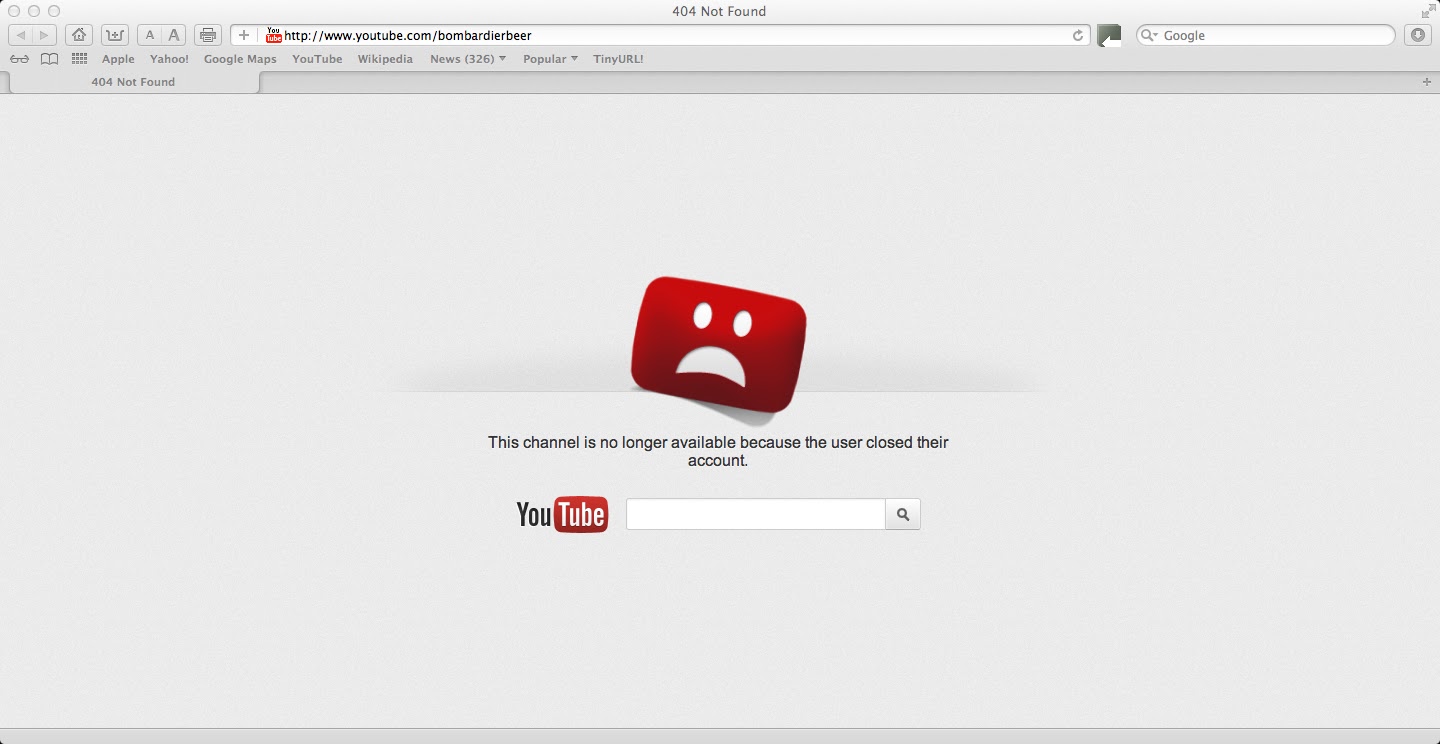The height and width of the screenshot is (744, 1440).
Task: Select the 404 Not Found tab
Action: [133, 82]
